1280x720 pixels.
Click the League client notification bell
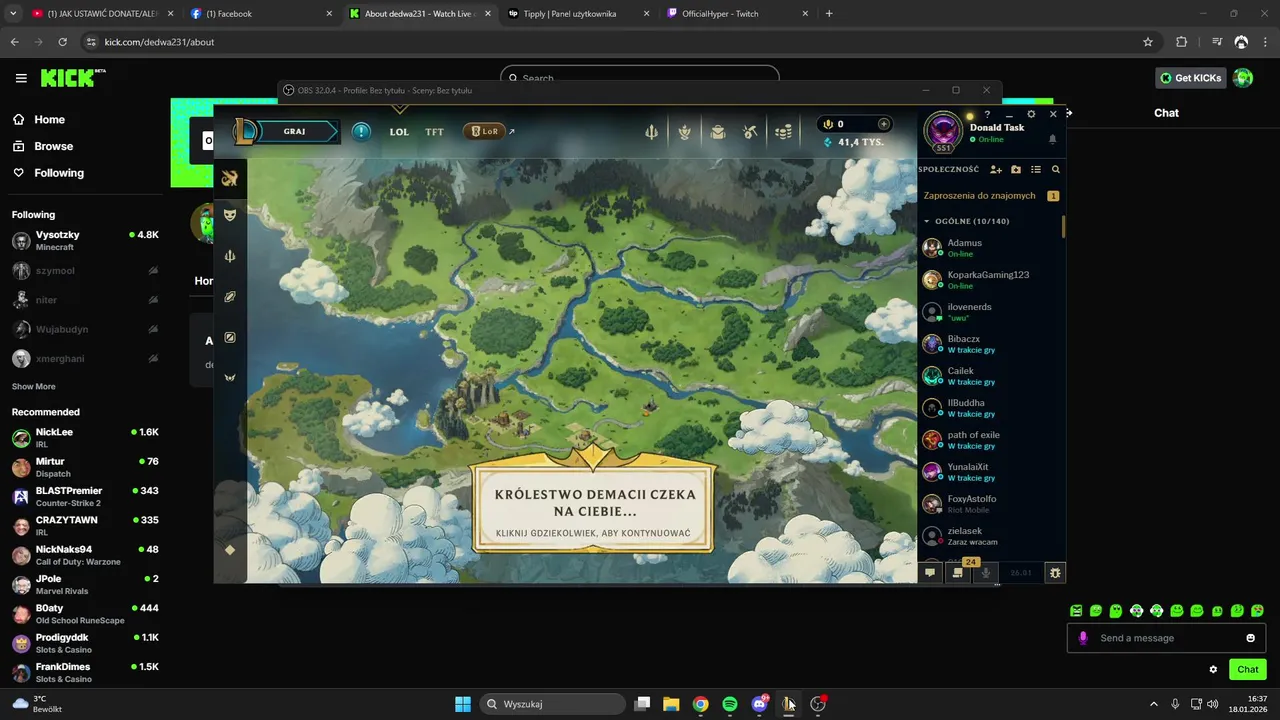1052,139
